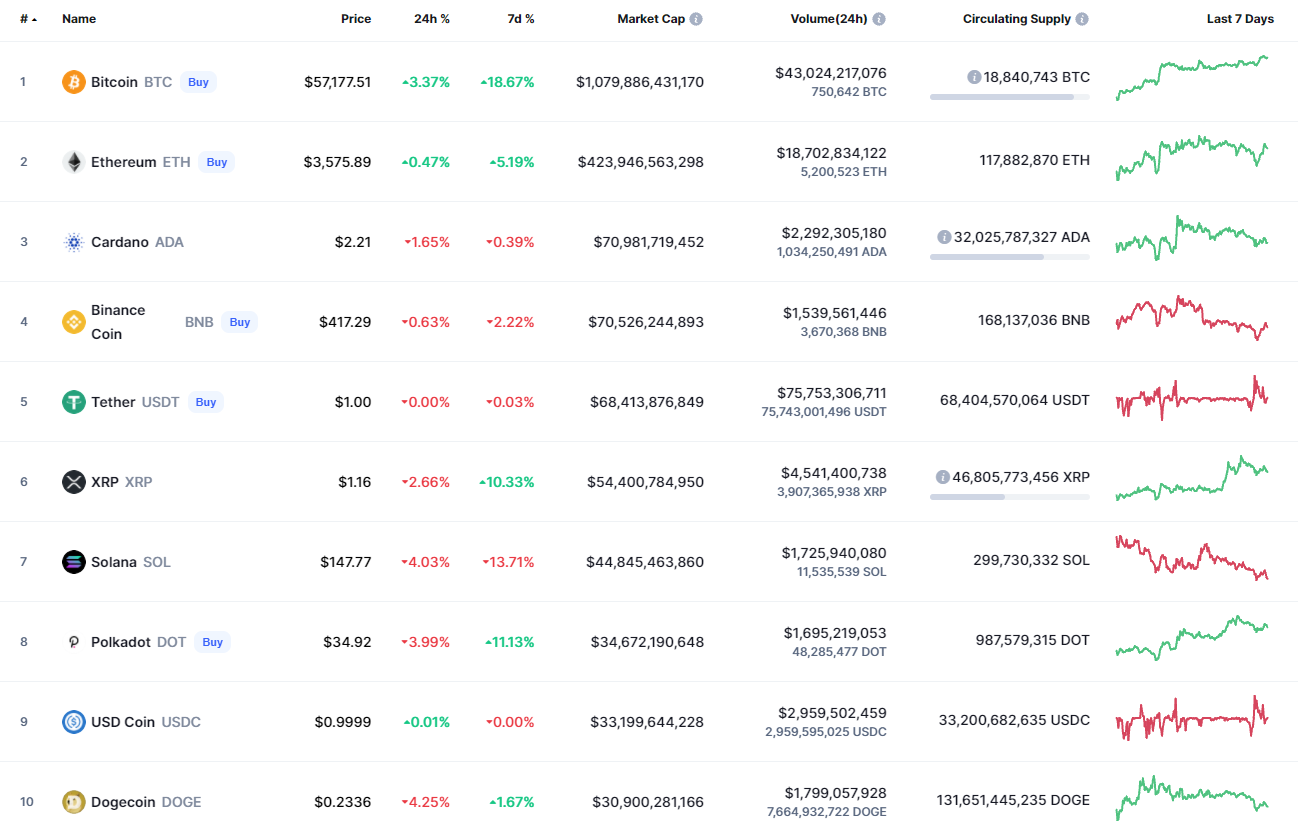Click Bitcoin price $57,177.51
This screenshot has width=1298, height=837.
click(338, 82)
